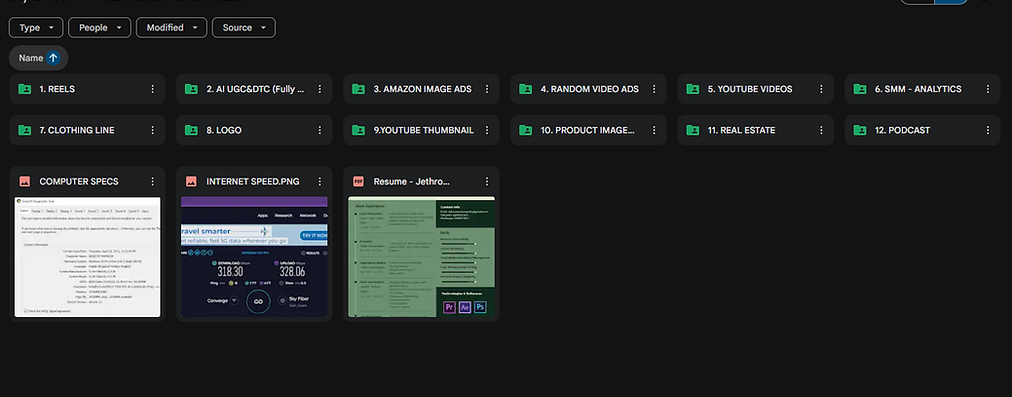1012x397 pixels.
Task: Select the 3. AMAZON IMAGE ADS folder name
Action: [423, 89]
